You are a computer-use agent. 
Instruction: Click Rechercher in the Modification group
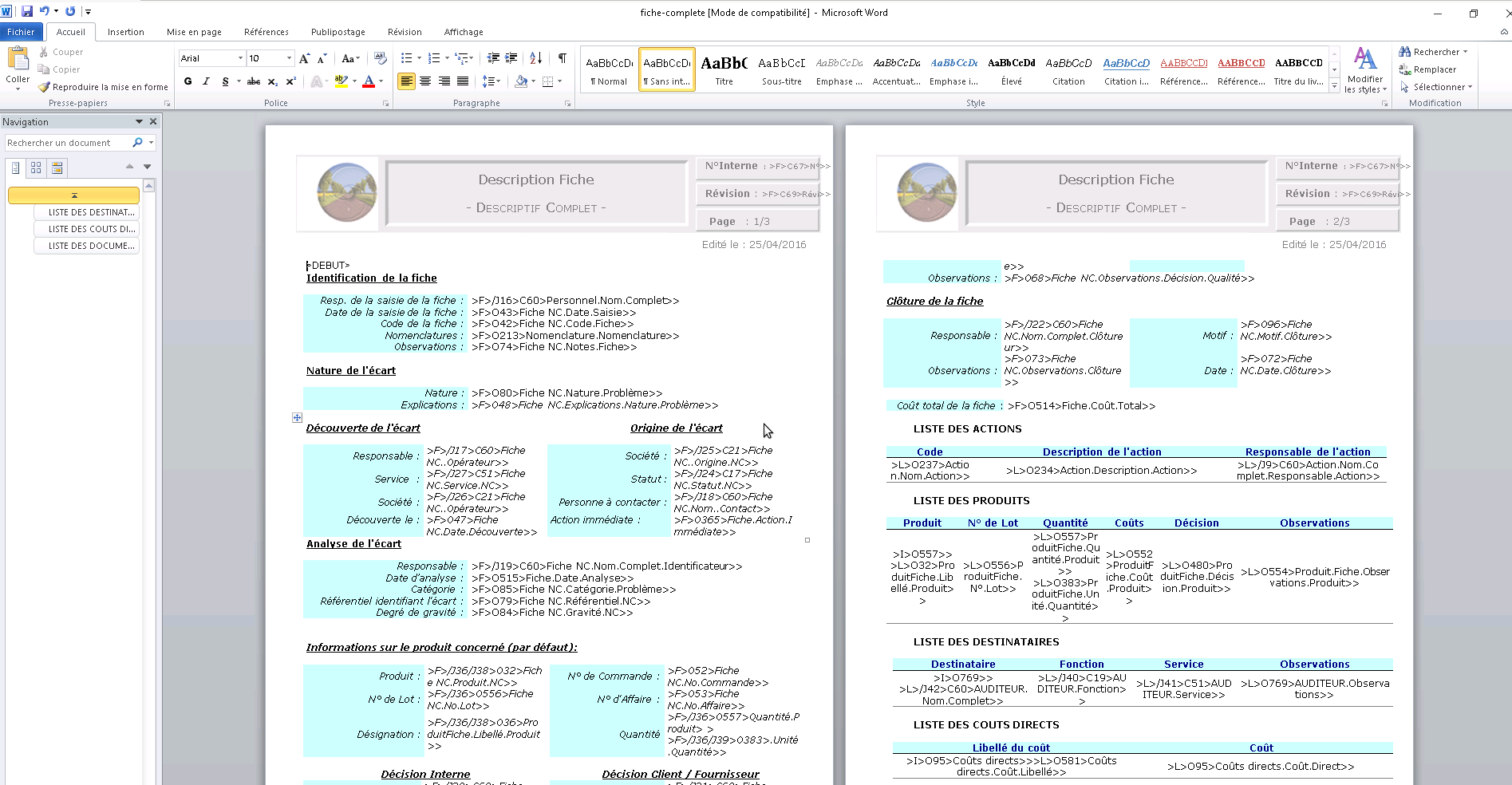click(x=1434, y=52)
